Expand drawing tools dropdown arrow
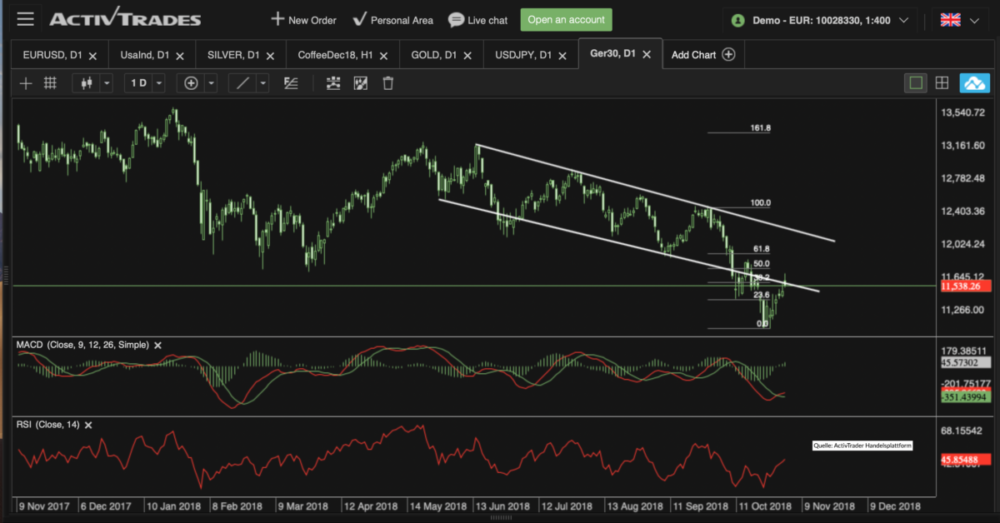 pyautogui.click(x=263, y=84)
